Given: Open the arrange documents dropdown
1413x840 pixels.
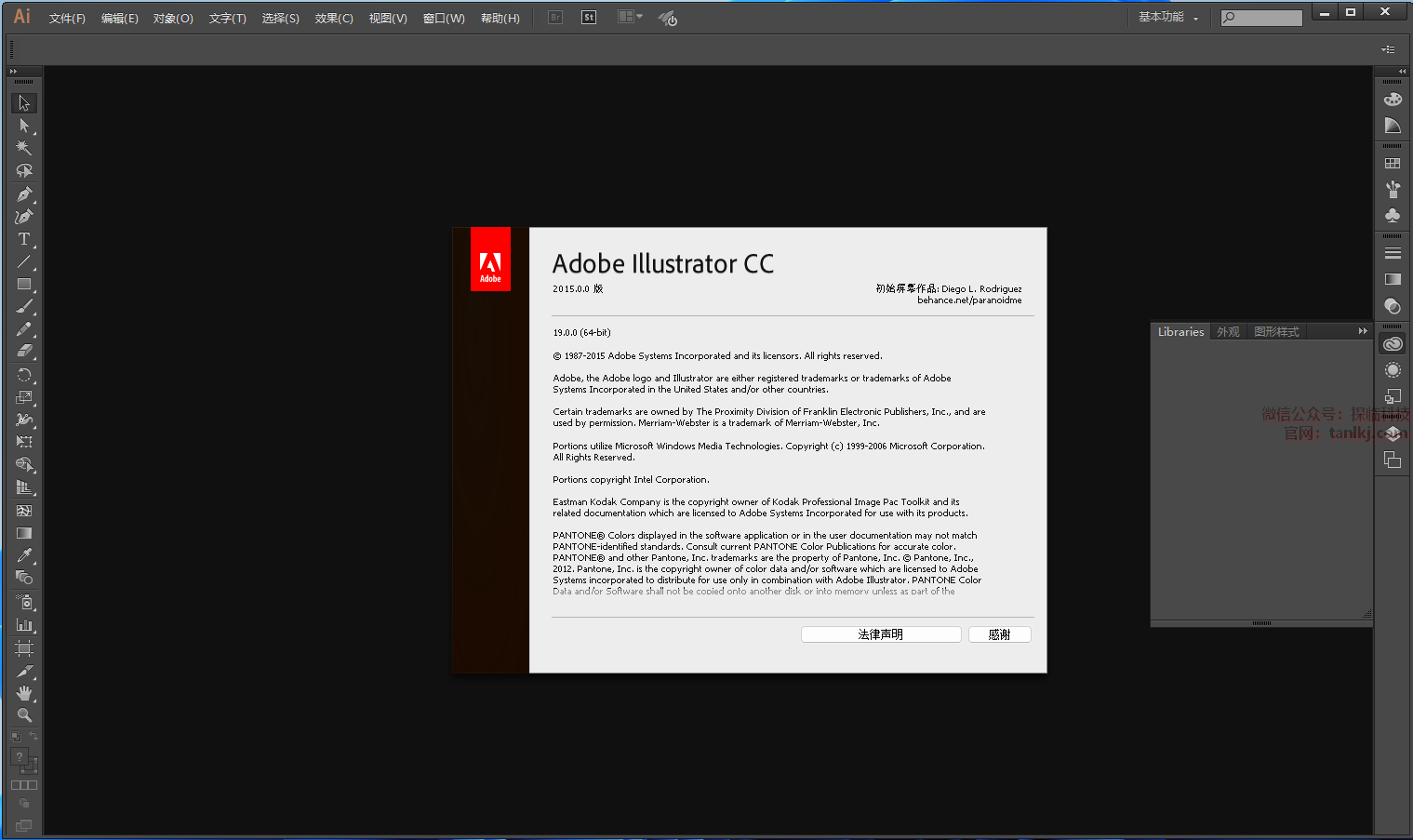Looking at the screenshot, I should [x=630, y=18].
